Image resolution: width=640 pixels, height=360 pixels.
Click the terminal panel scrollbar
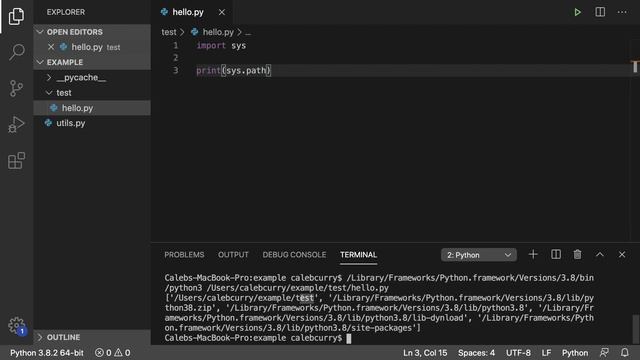635,329
